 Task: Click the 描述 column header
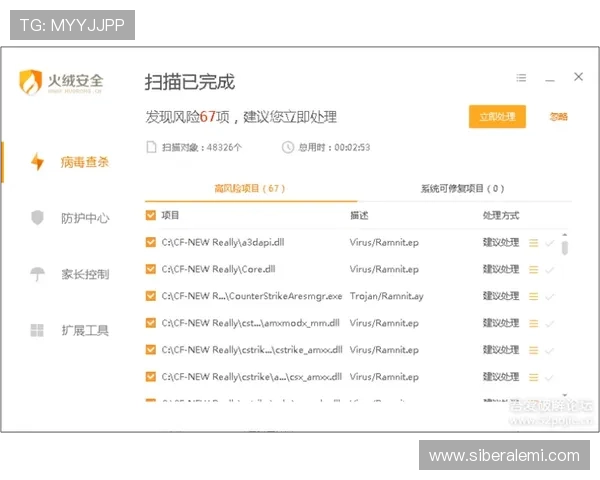[359, 216]
